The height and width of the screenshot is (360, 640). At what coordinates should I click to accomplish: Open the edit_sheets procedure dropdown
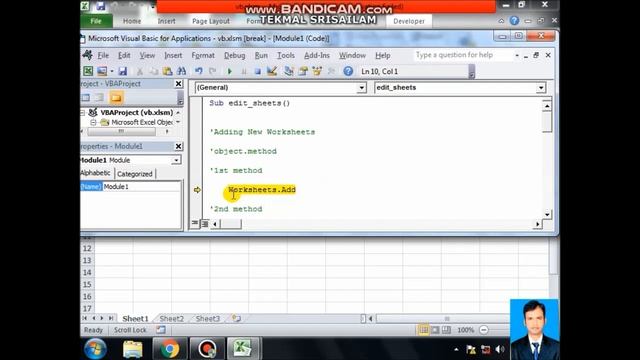[x=541, y=88]
